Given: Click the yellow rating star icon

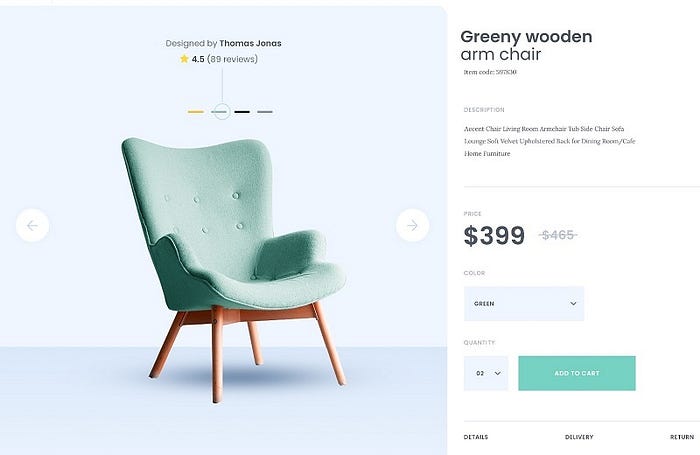Looking at the screenshot, I should coord(184,58).
